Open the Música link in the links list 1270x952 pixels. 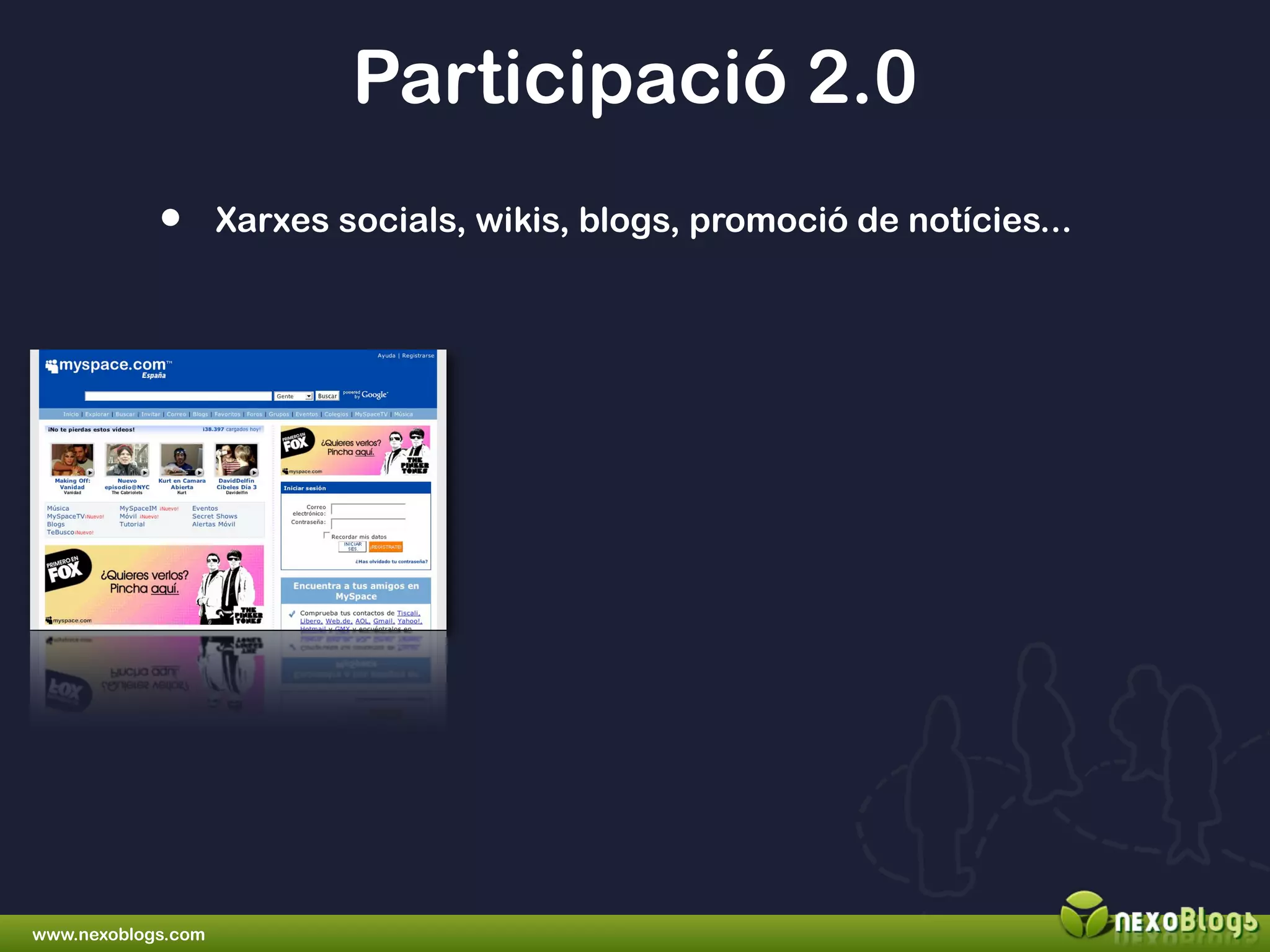tap(58, 508)
